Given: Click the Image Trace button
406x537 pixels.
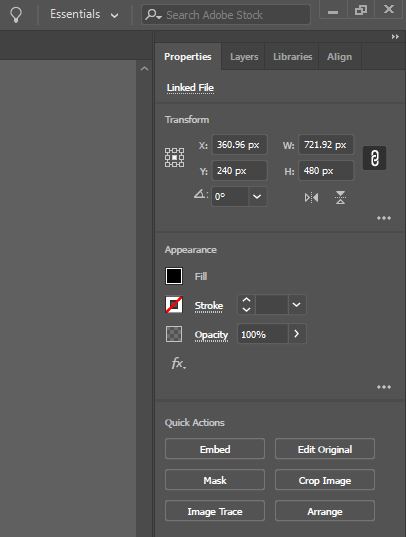Looking at the screenshot, I should point(215,511).
